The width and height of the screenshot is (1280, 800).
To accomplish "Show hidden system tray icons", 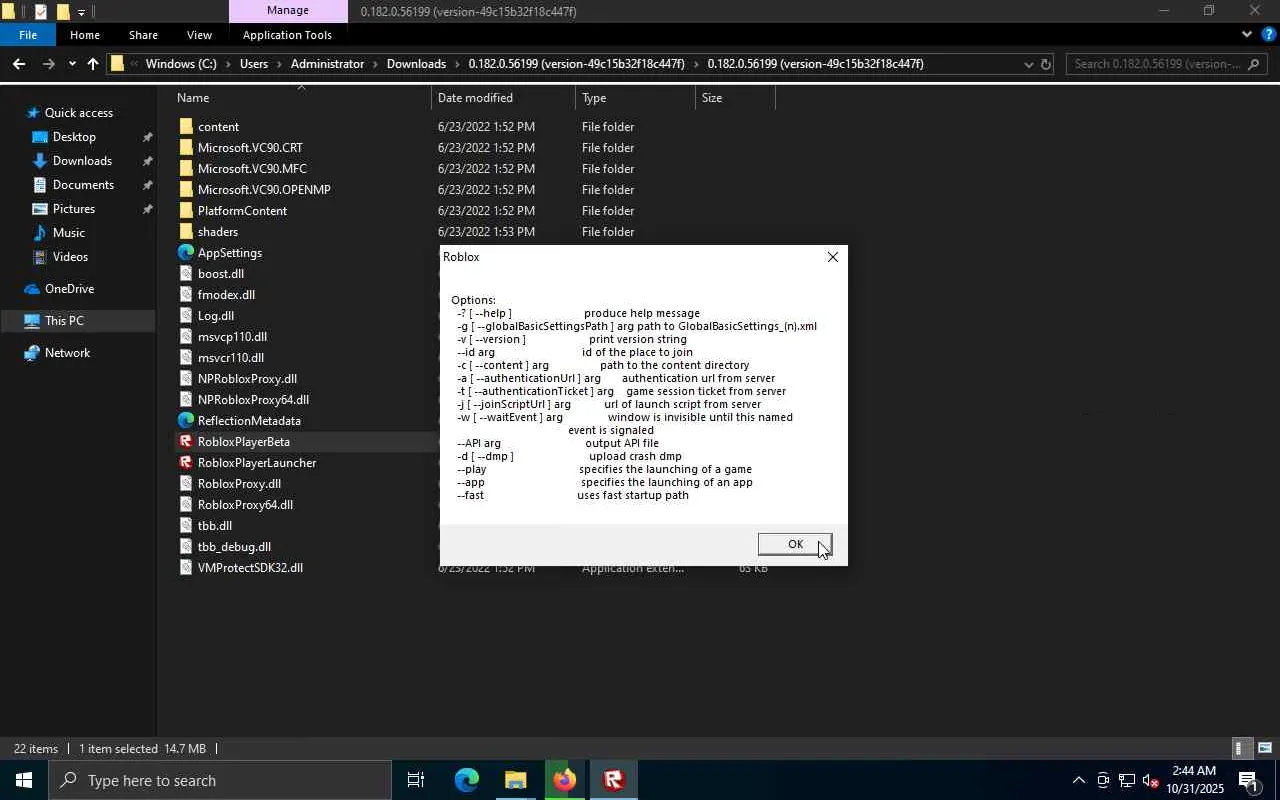I will click(x=1078, y=780).
